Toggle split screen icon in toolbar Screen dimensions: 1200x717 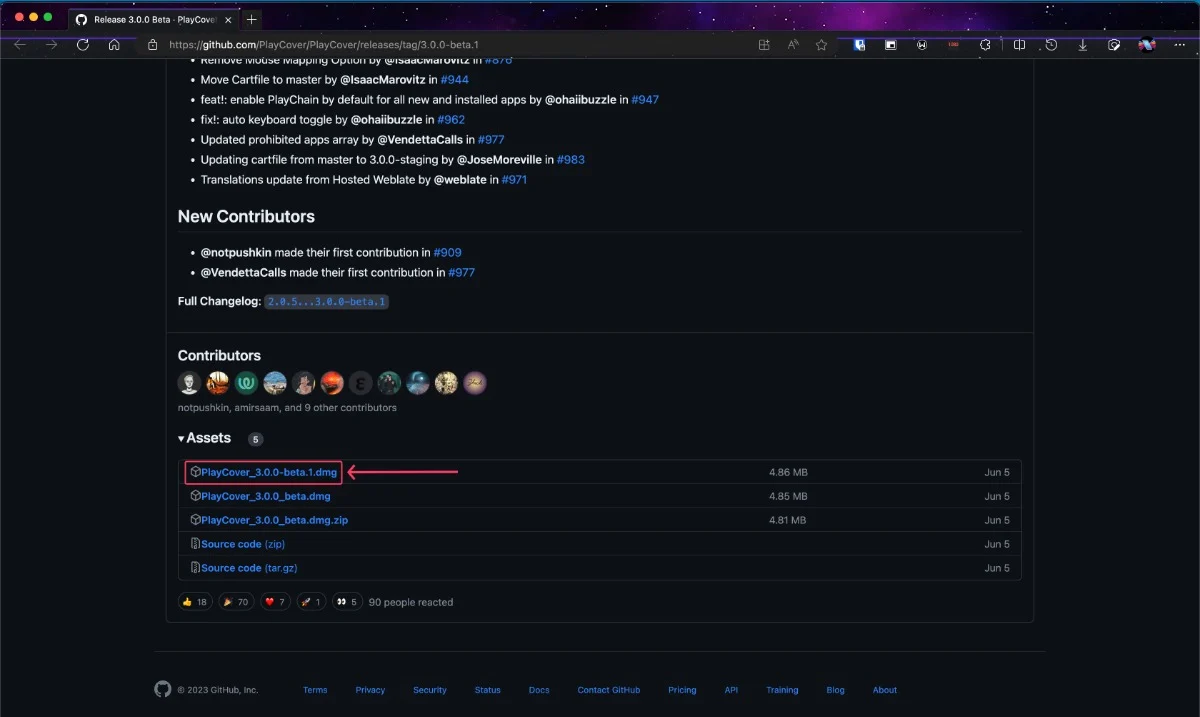pyautogui.click(x=1019, y=45)
